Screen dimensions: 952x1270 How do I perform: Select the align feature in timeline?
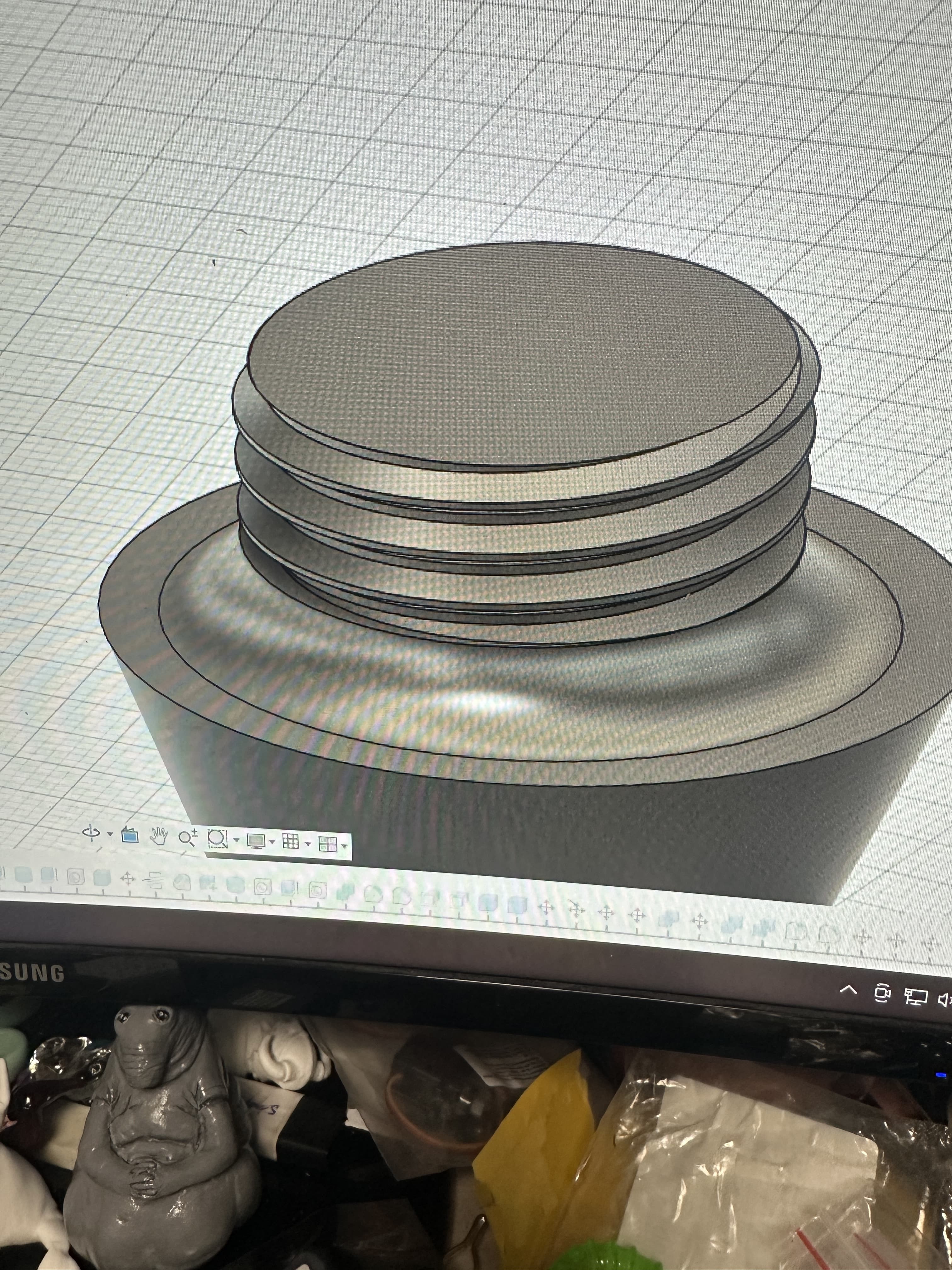(154, 881)
